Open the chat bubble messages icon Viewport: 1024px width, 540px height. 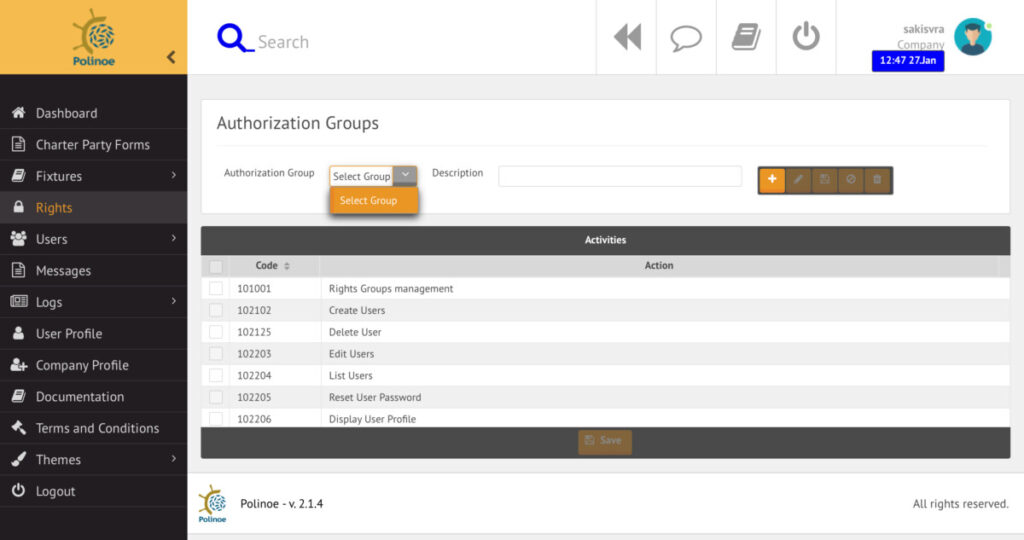[x=686, y=37]
